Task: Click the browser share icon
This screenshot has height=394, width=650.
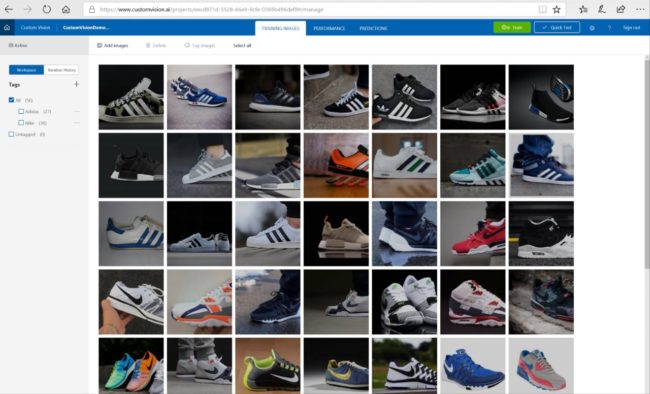Action: [621, 9]
